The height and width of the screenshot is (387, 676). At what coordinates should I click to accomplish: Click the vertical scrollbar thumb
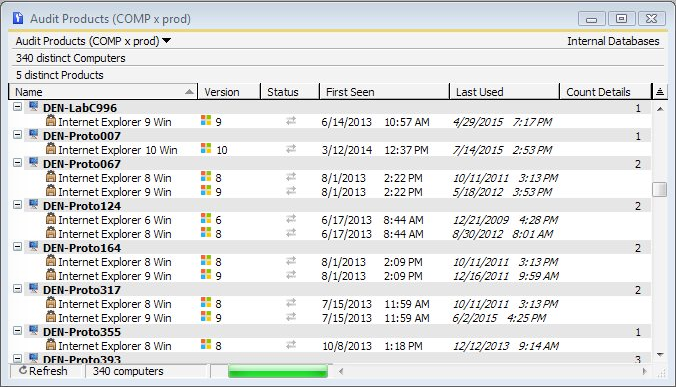pyautogui.click(x=660, y=189)
